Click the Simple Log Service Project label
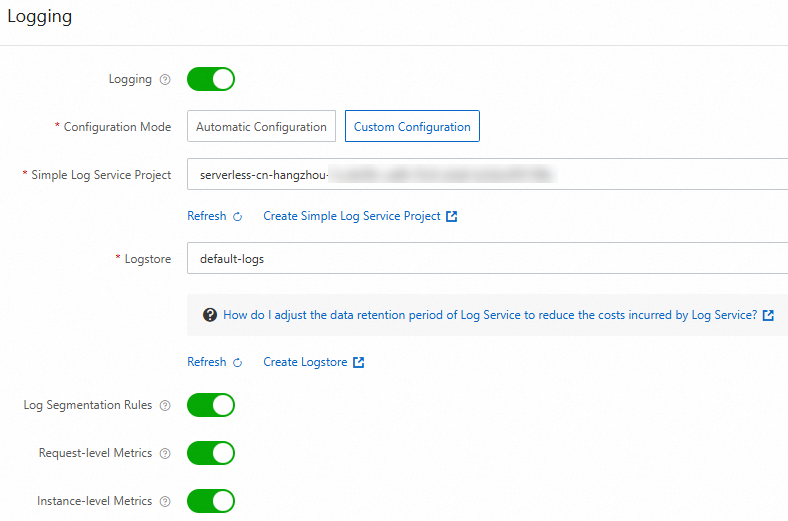 (x=101, y=175)
